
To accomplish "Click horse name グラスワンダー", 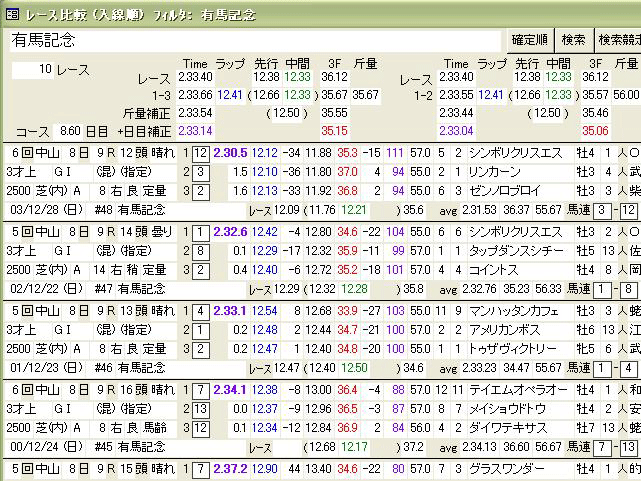I will pyautogui.click(x=507, y=469).
